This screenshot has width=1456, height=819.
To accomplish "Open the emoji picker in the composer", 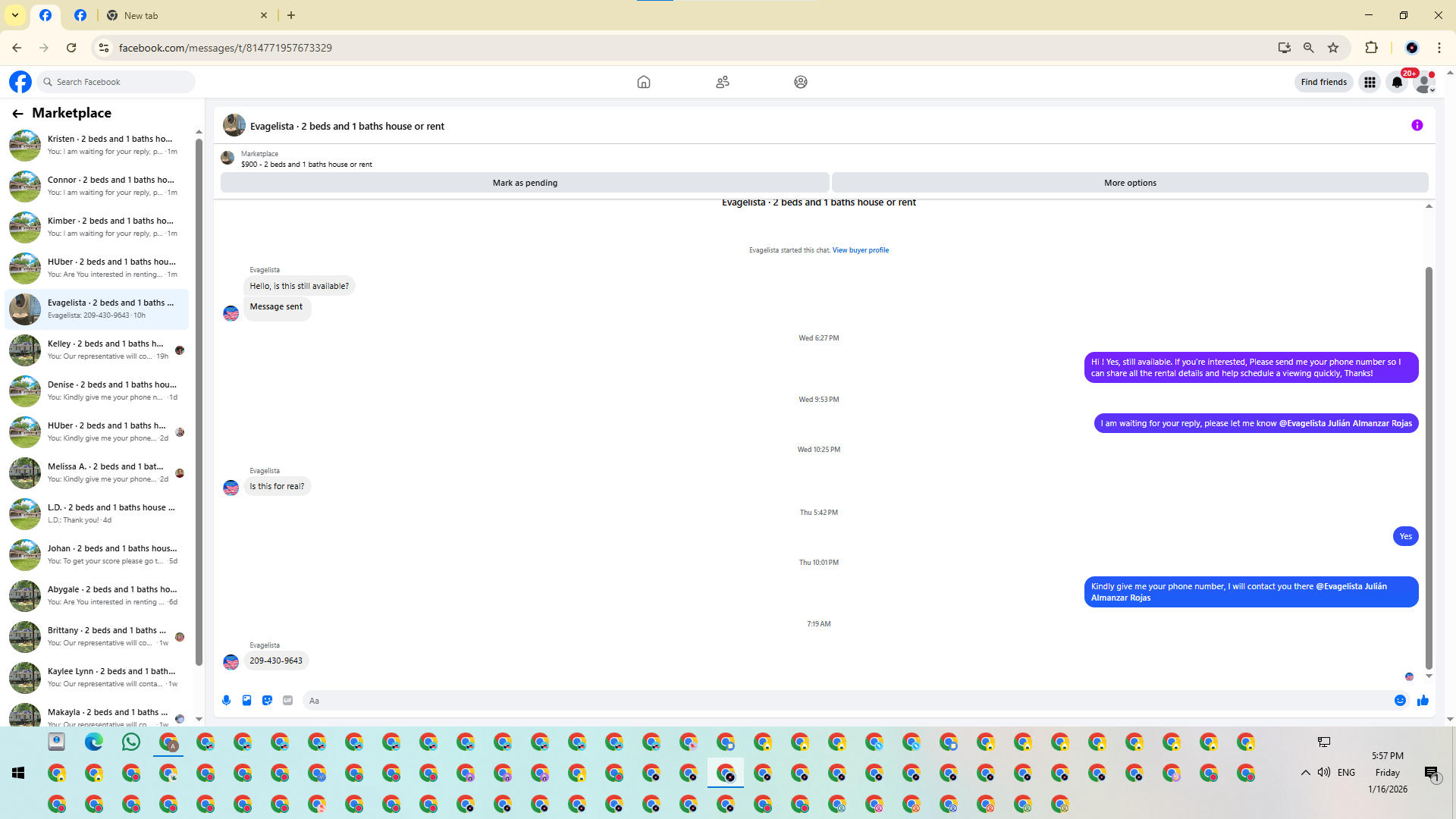I will point(1400,701).
